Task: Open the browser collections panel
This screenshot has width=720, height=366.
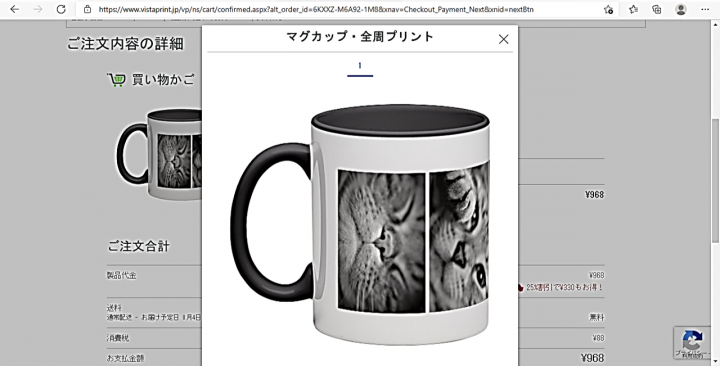Action: (657, 9)
